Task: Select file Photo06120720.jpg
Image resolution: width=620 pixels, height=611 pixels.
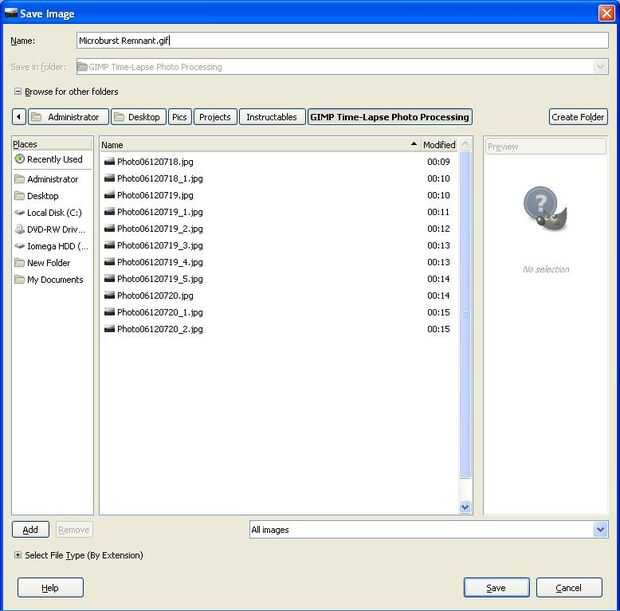Action: [x=279, y=295]
